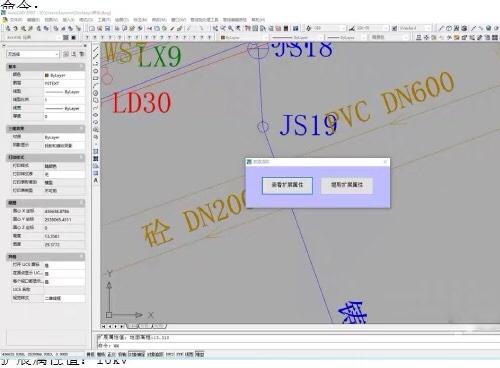Image resolution: width=500 pixels, height=368 pixels.
Task: Open the linetype ByLayer dropdown in toolbar
Action: (296, 38)
